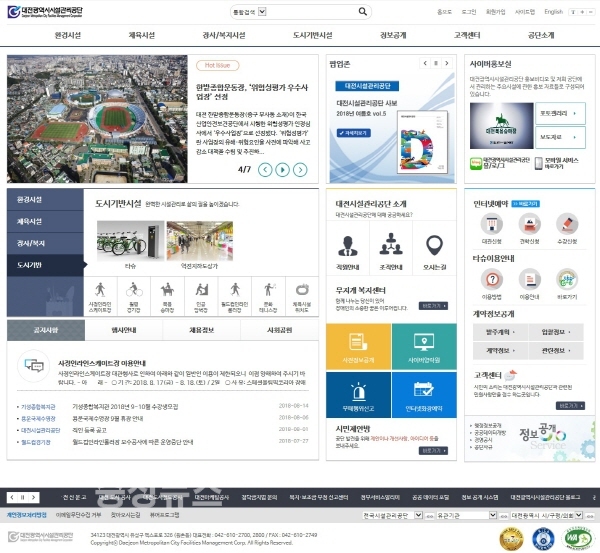The image size is (600, 553).
Task: Select the 체육시설 side tab
Action: pyautogui.click(x=30, y=221)
